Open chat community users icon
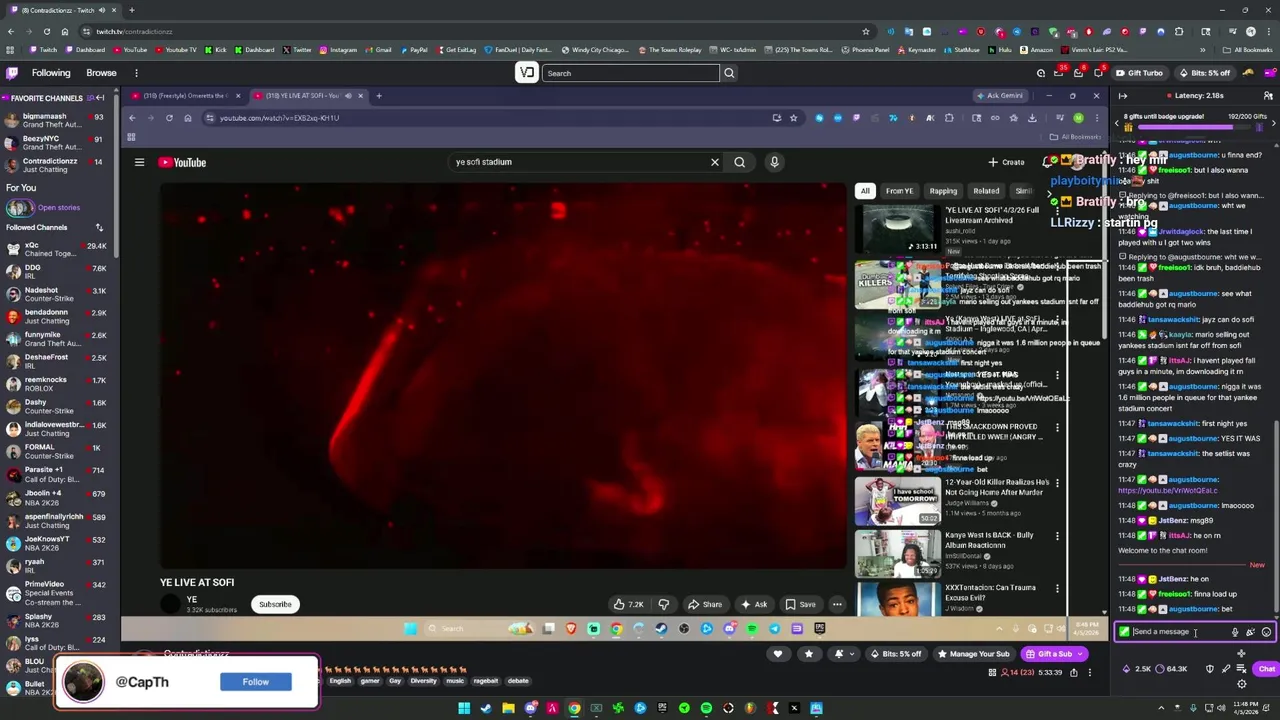This screenshot has height=720, width=1280. coord(1268,96)
